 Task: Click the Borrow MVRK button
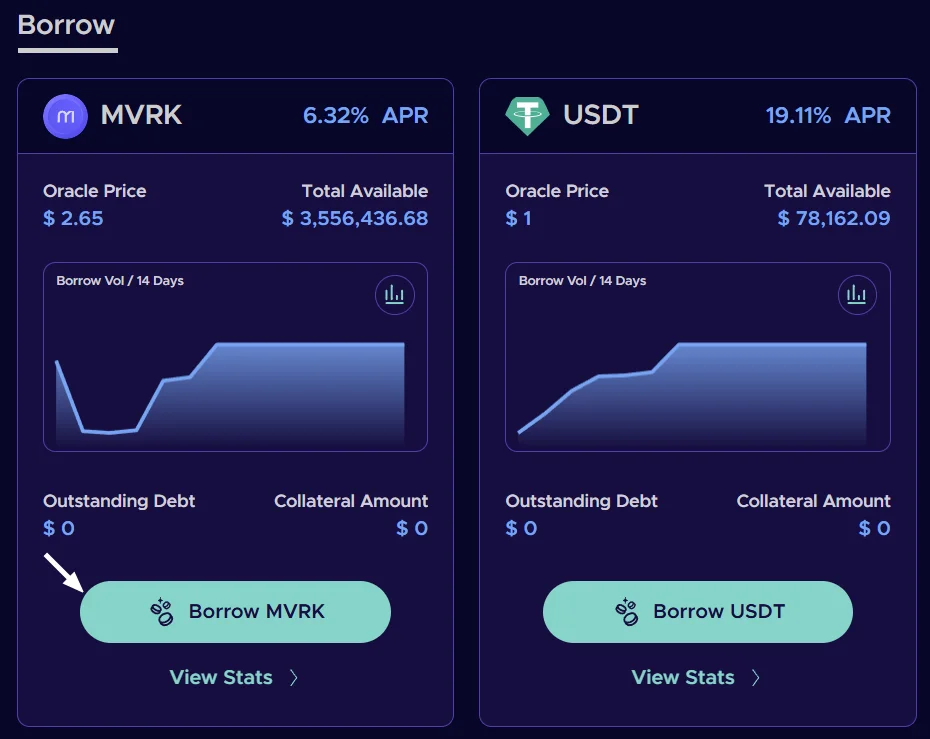pos(235,611)
